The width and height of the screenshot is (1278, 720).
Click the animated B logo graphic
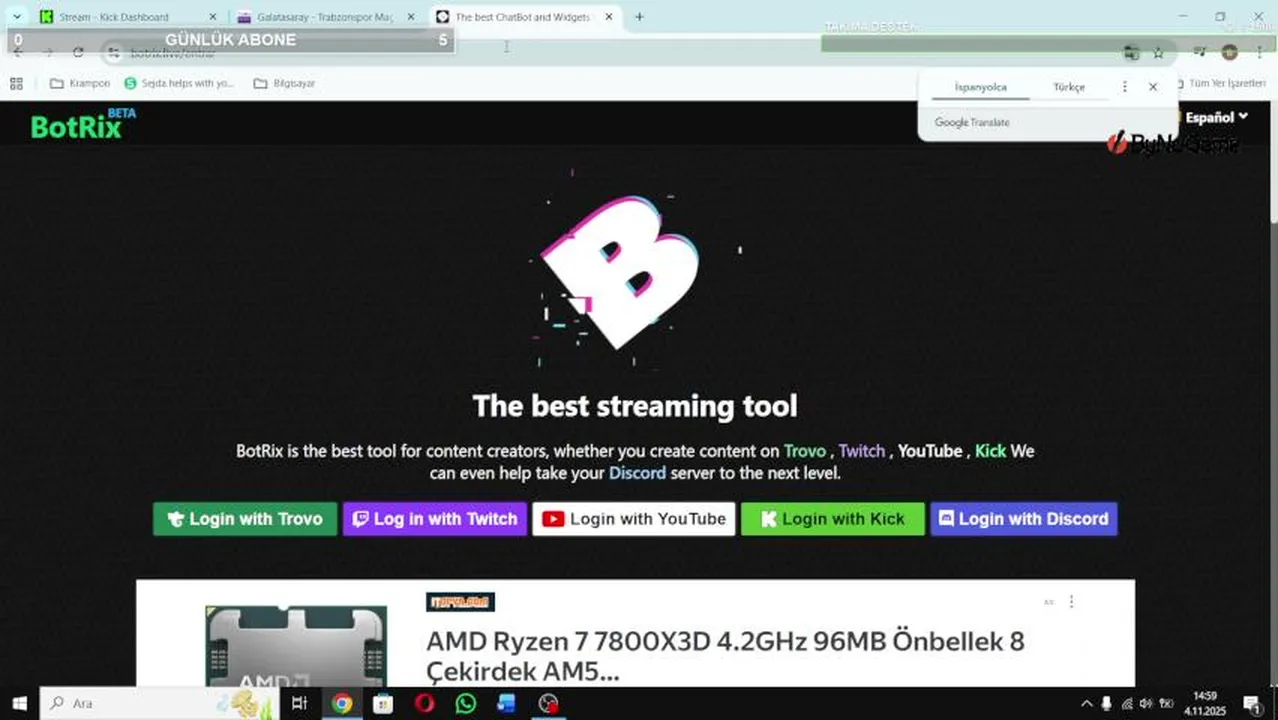point(620,272)
